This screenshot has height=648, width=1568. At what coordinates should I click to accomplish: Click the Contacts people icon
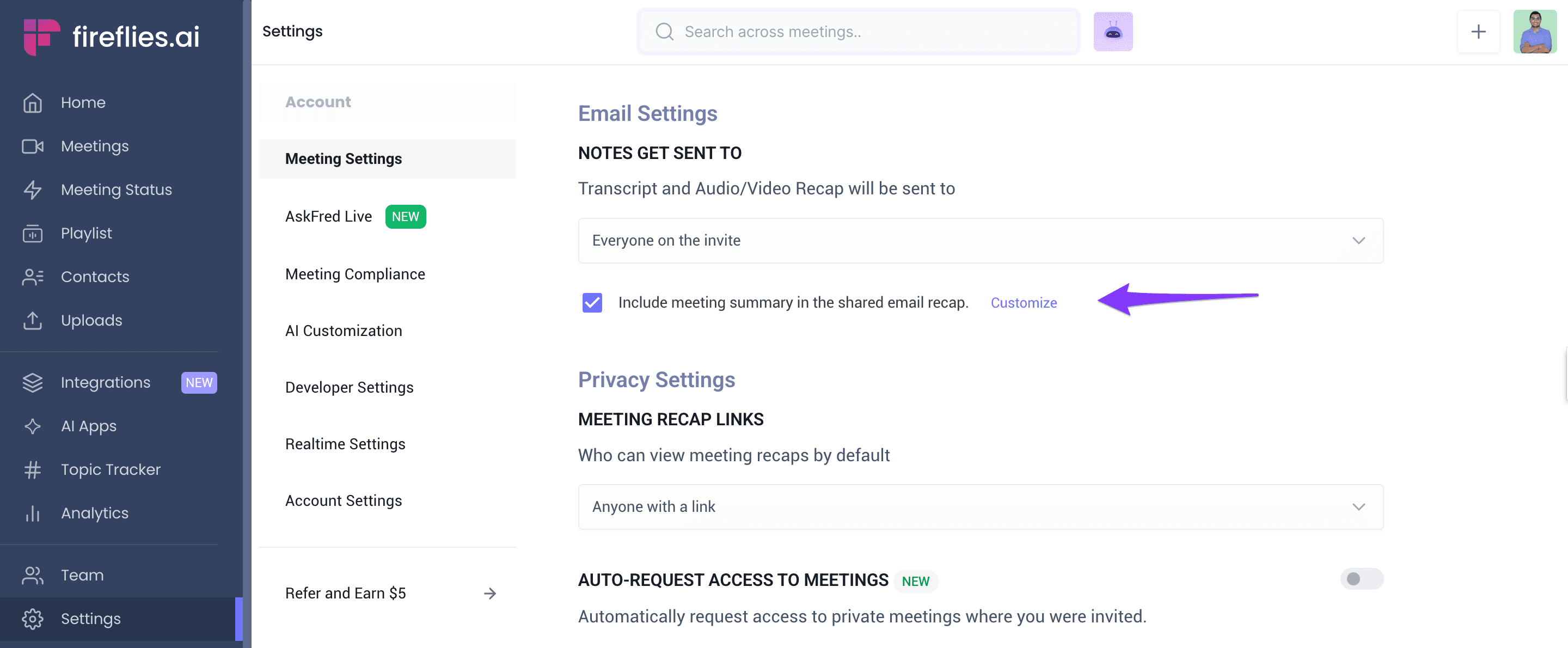coord(32,277)
